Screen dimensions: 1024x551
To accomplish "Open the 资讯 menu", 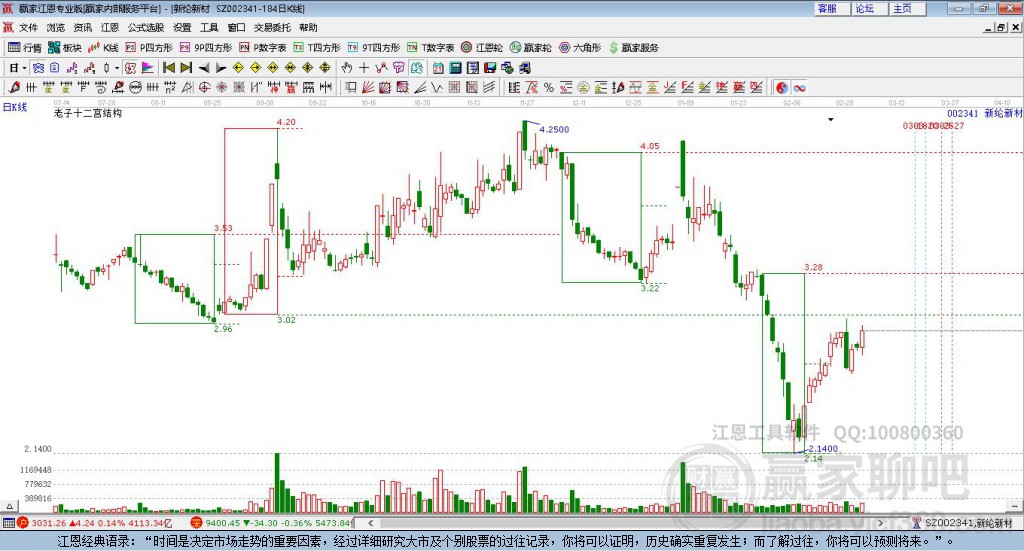I will (x=83, y=27).
